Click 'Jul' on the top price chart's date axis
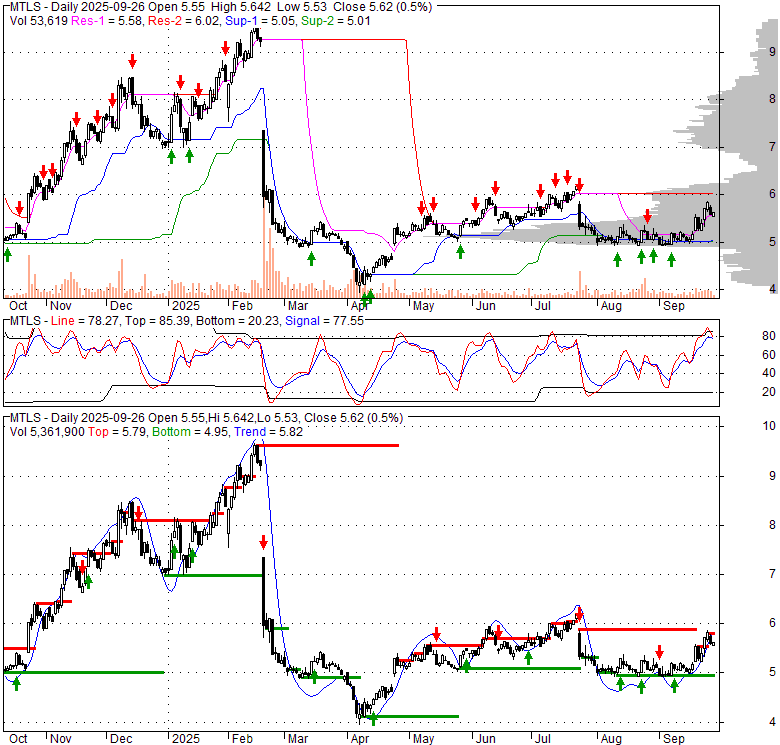780x745 pixels. (x=543, y=306)
